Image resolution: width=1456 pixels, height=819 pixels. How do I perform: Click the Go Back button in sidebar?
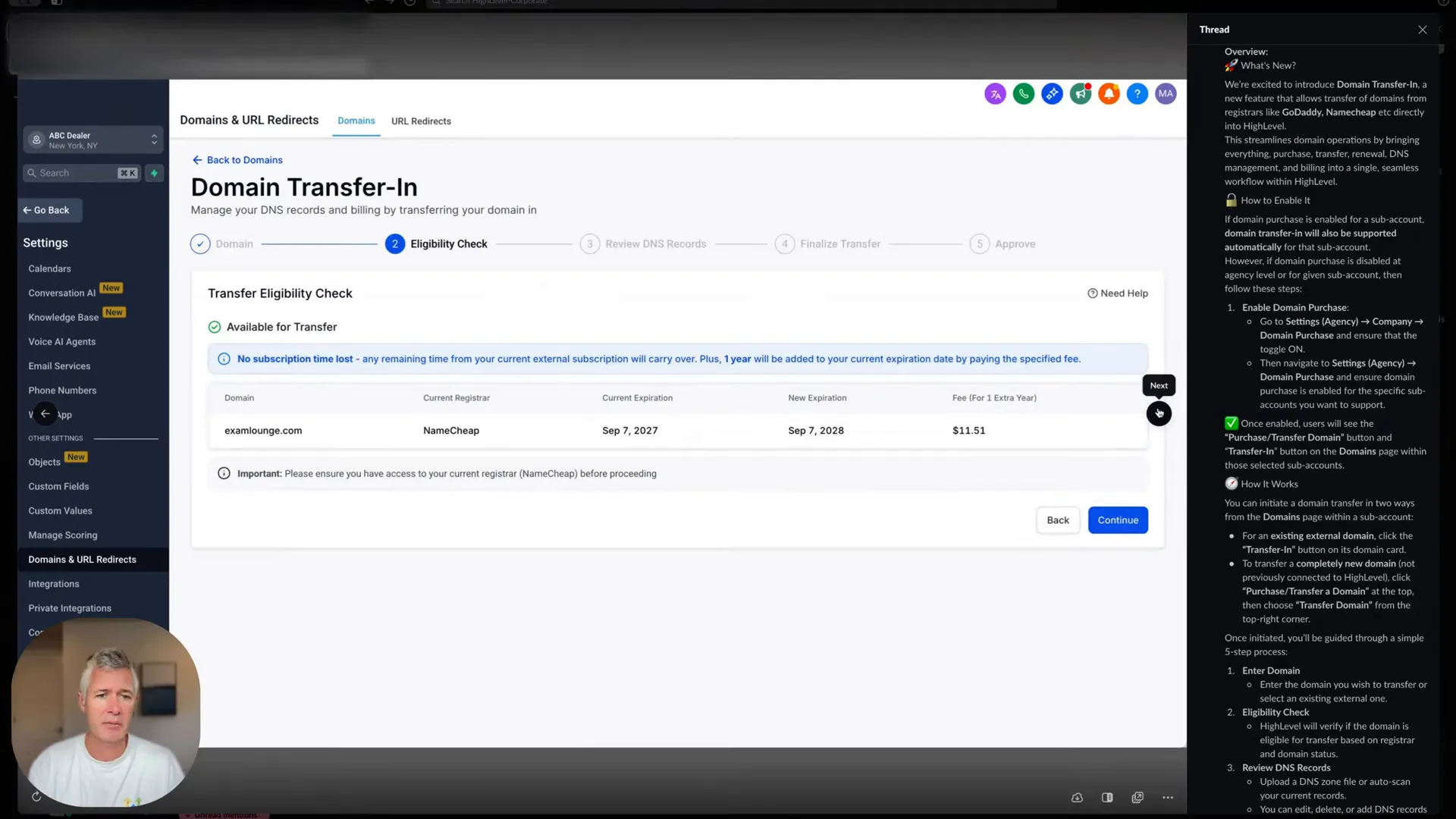(x=50, y=210)
